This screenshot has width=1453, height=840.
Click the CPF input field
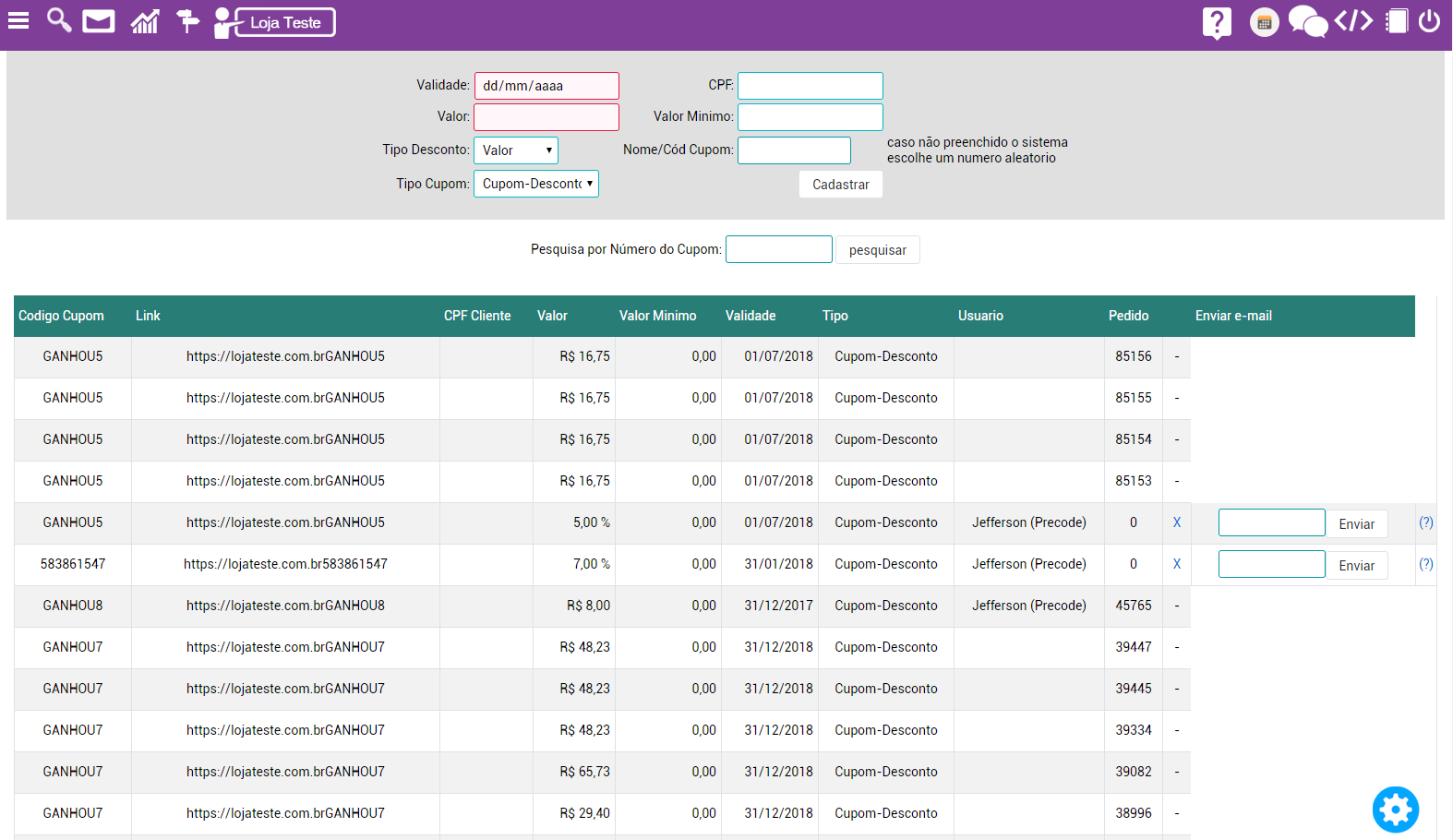pos(811,86)
